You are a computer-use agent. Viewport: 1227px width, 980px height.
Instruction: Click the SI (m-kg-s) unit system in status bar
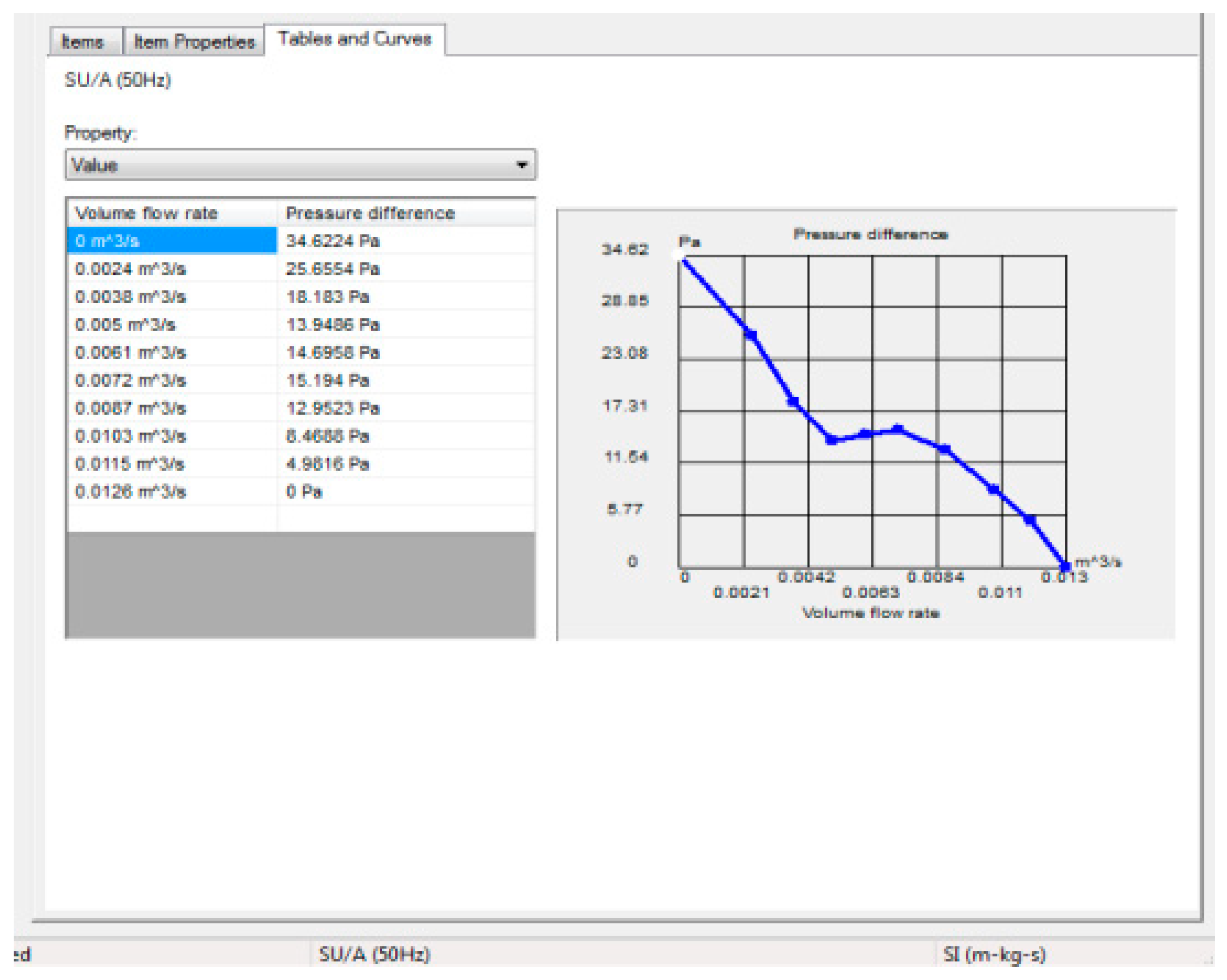tap(994, 955)
